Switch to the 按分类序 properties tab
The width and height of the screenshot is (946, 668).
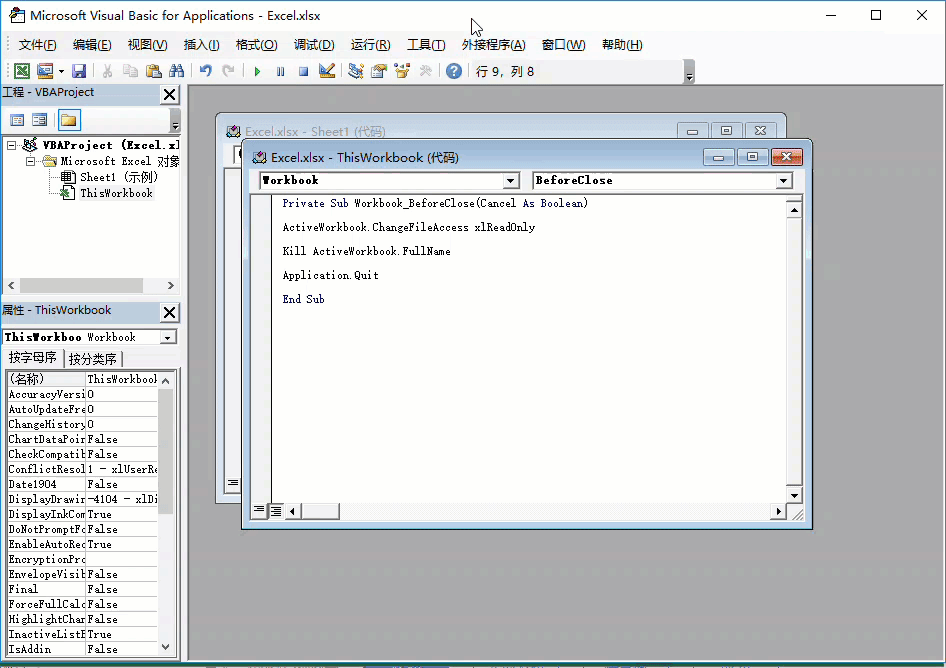tap(92, 359)
